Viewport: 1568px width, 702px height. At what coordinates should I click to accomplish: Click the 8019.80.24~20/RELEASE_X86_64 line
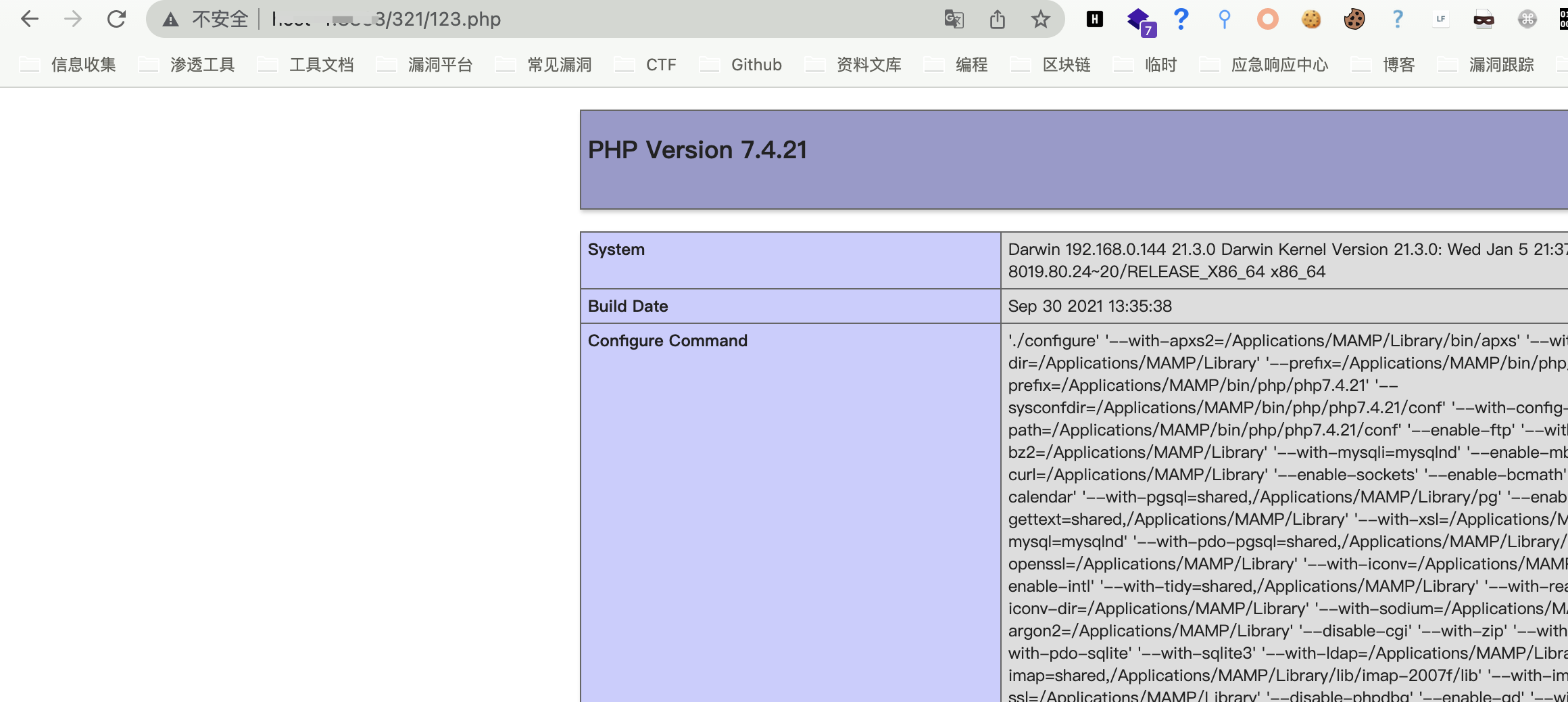(1167, 272)
